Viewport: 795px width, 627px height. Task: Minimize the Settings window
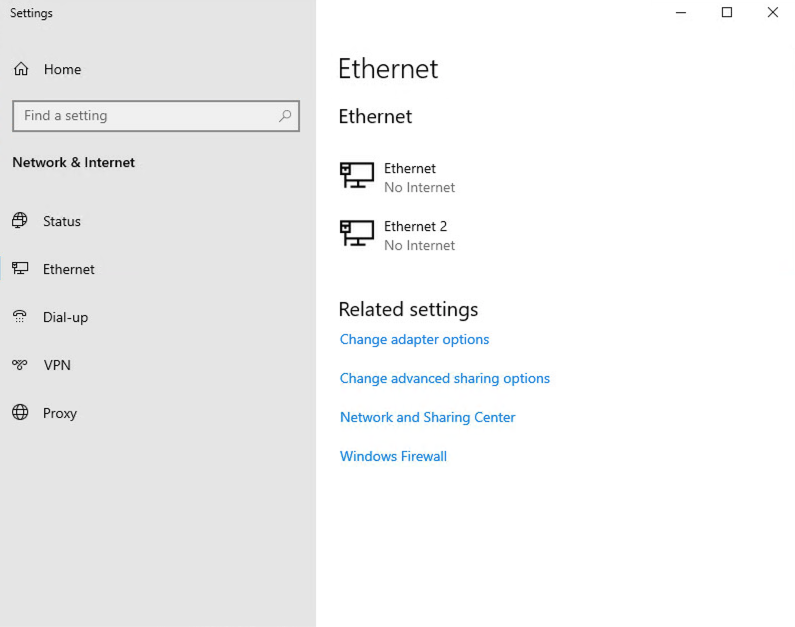point(681,12)
